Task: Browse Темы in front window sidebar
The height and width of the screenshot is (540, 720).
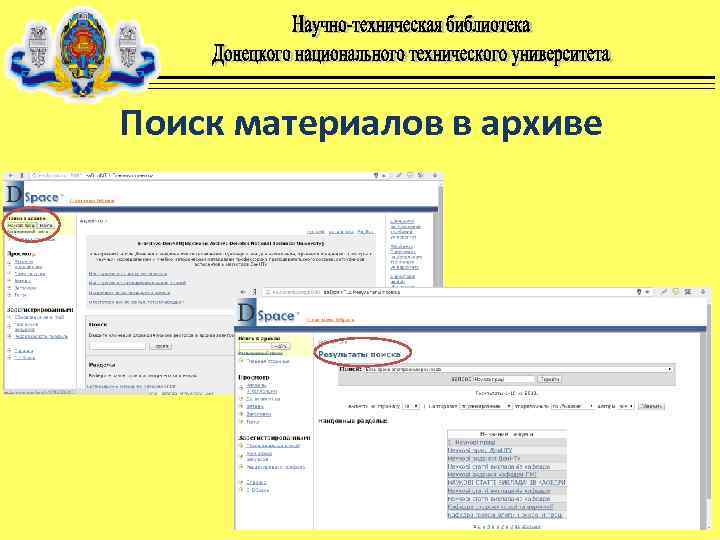Action: coord(253,421)
